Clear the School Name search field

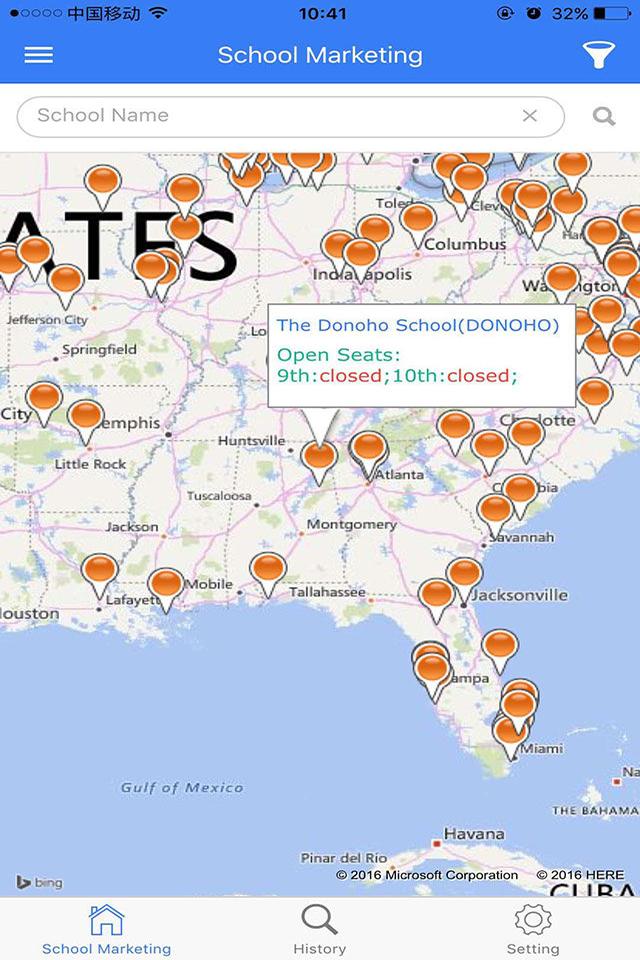pyautogui.click(x=530, y=116)
